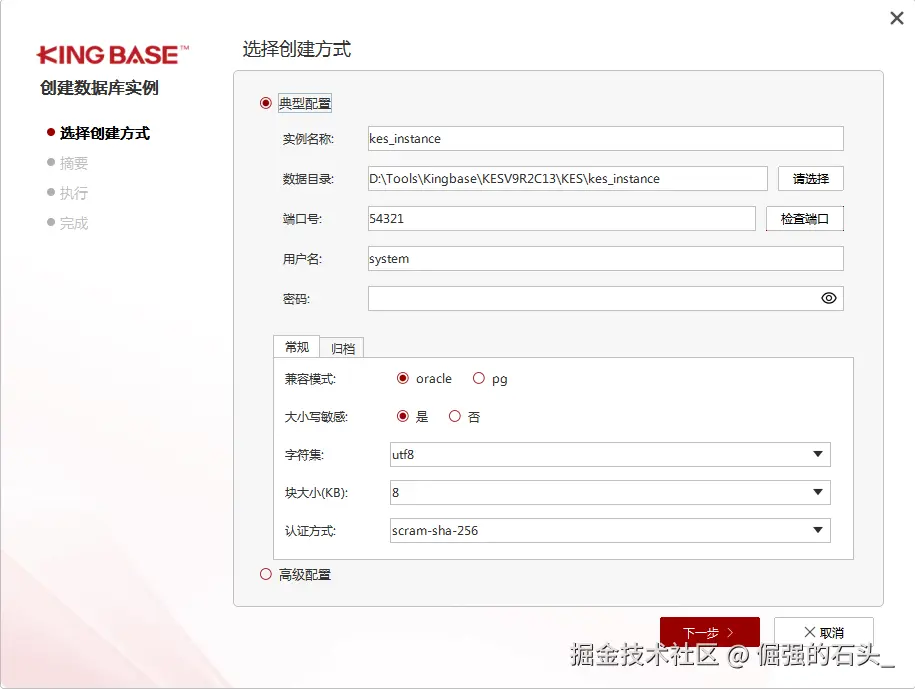Click the 检查端口 button
The height and width of the screenshot is (689, 915).
click(x=805, y=219)
